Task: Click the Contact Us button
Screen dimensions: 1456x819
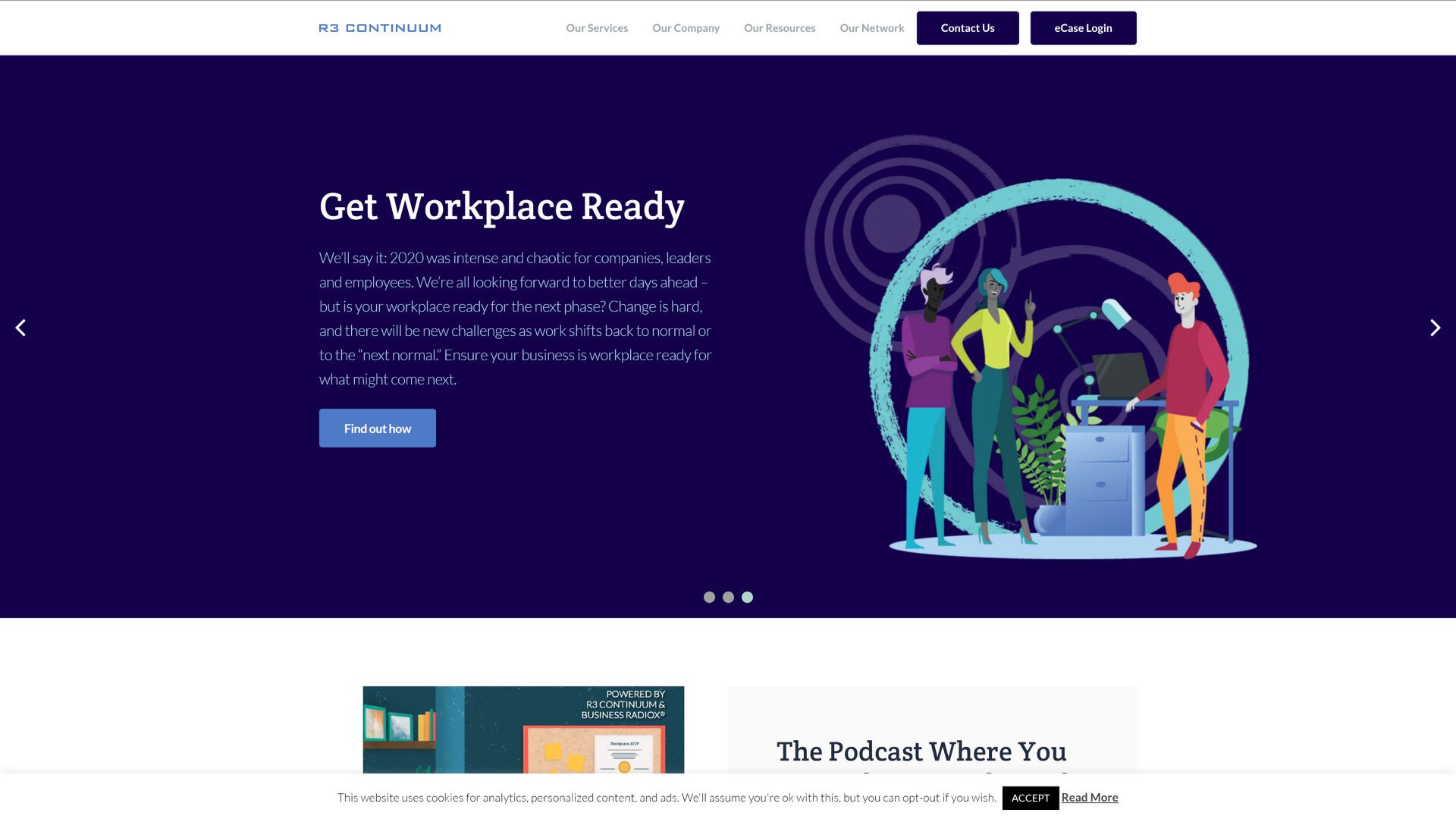Action: pyautogui.click(x=967, y=27)
